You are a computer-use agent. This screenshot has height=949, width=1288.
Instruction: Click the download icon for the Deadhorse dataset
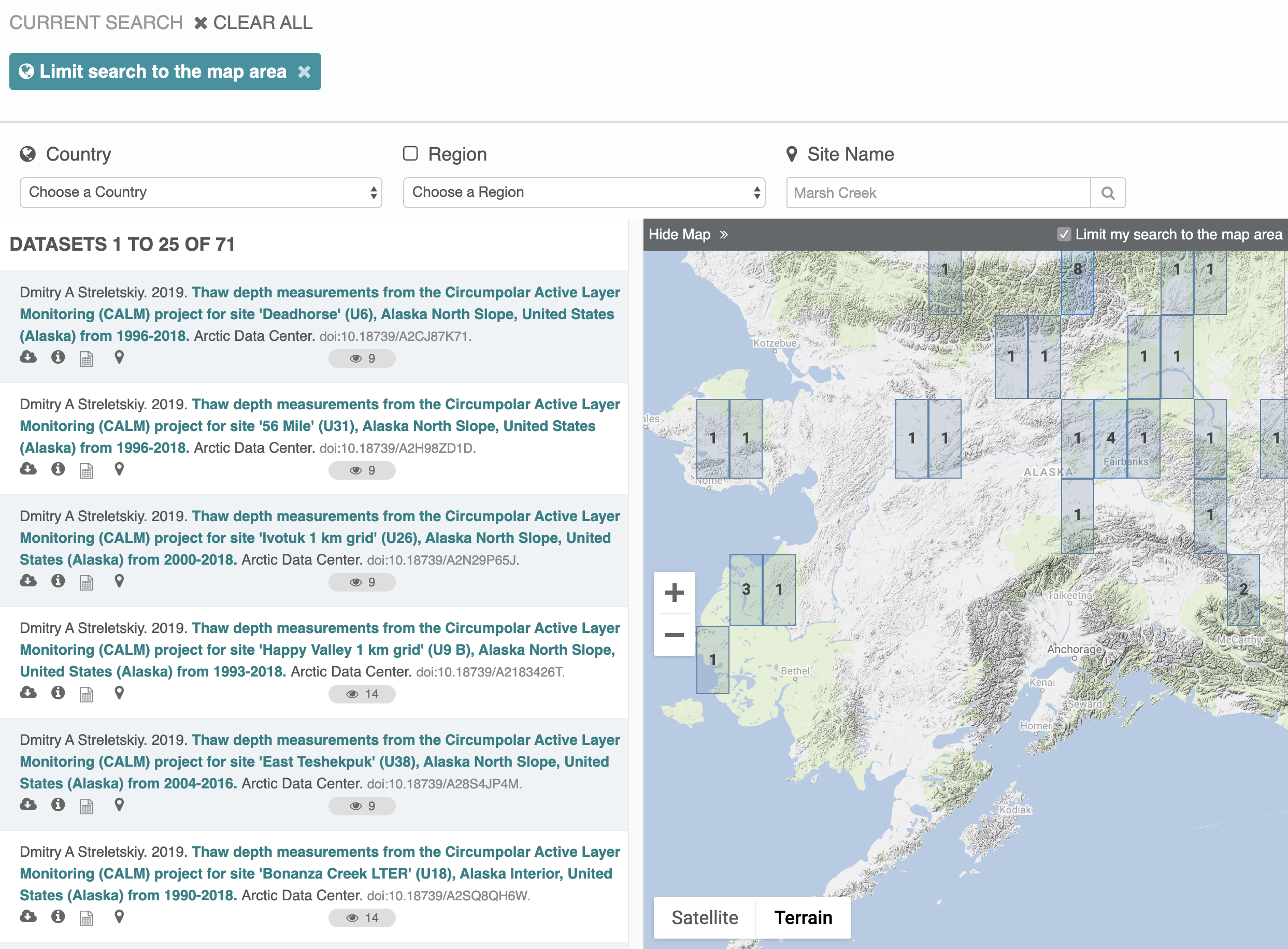[x=28, y=357]
